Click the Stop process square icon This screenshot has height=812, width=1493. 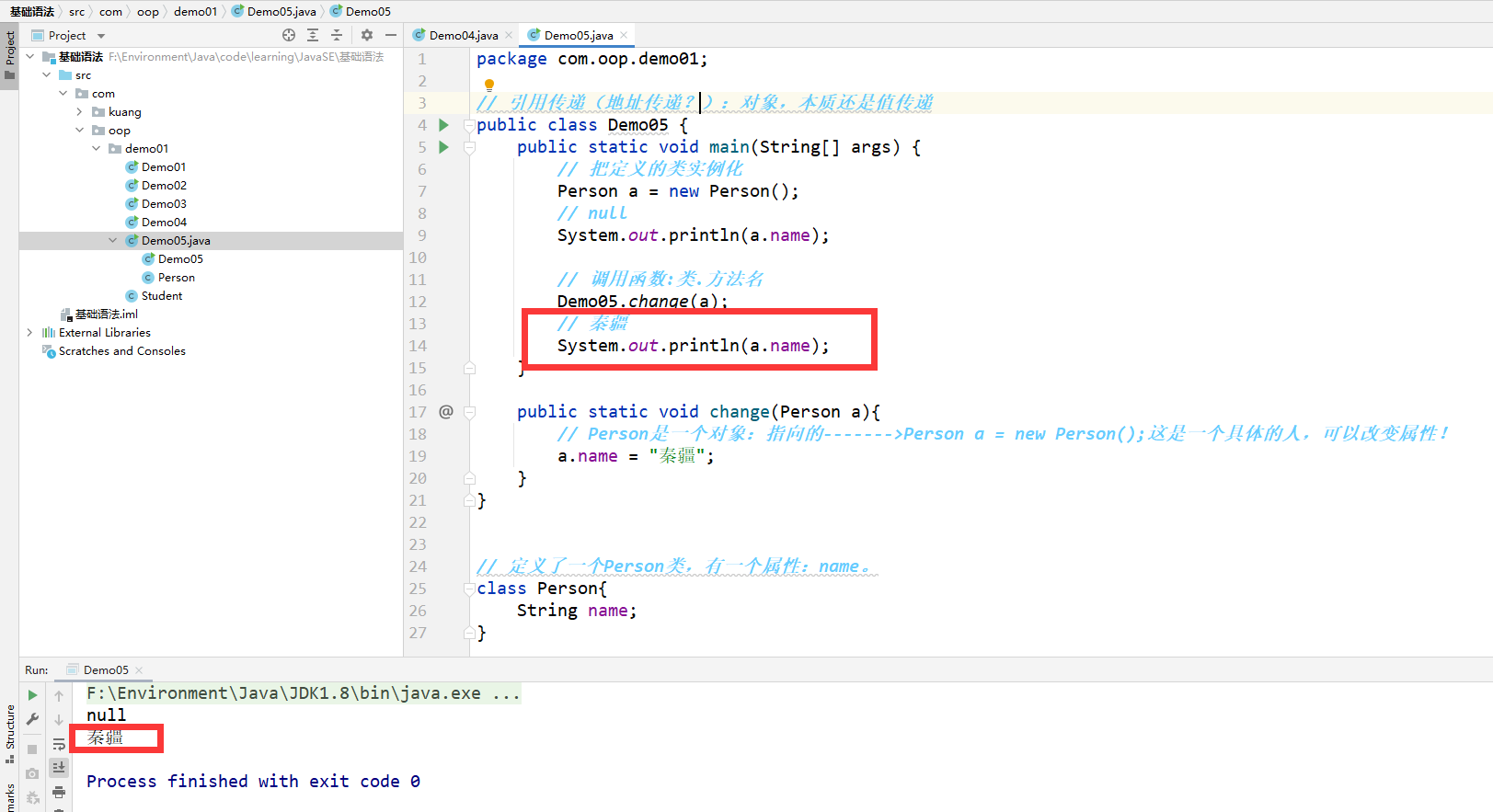32,749
